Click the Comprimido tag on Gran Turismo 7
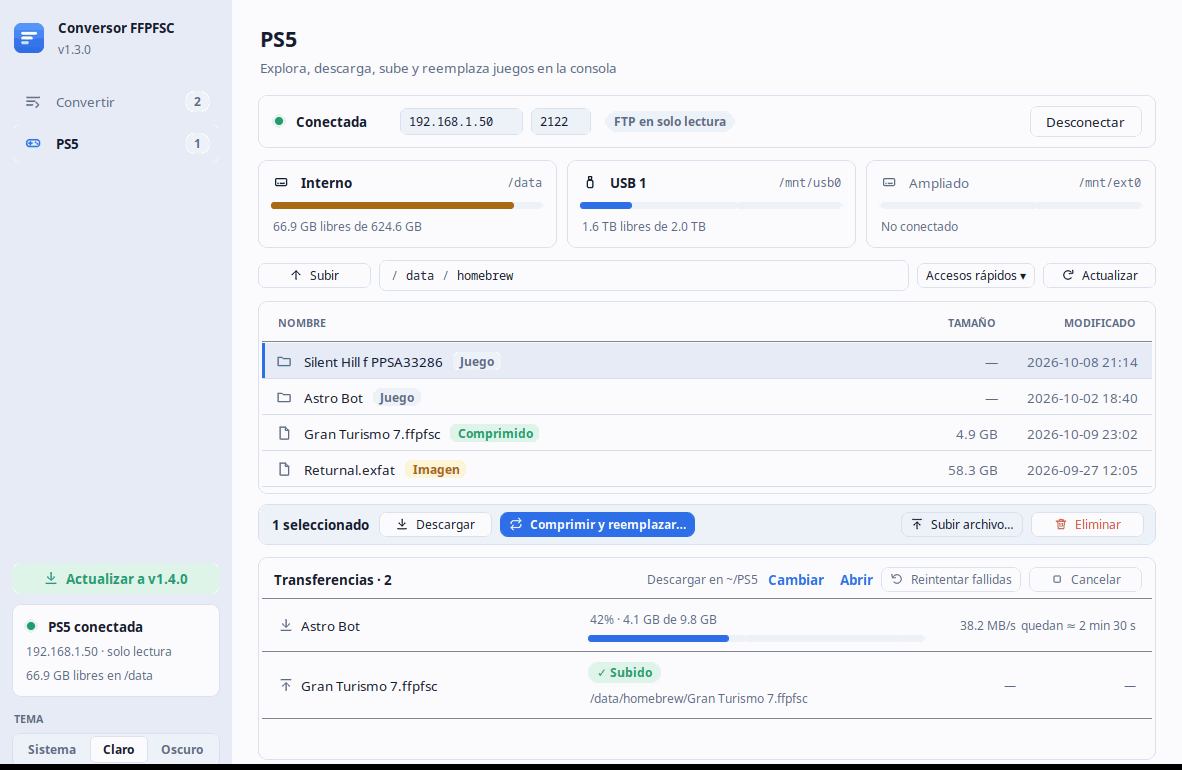The width and height of the screenshot is (1182, 770). pos(495,434)
